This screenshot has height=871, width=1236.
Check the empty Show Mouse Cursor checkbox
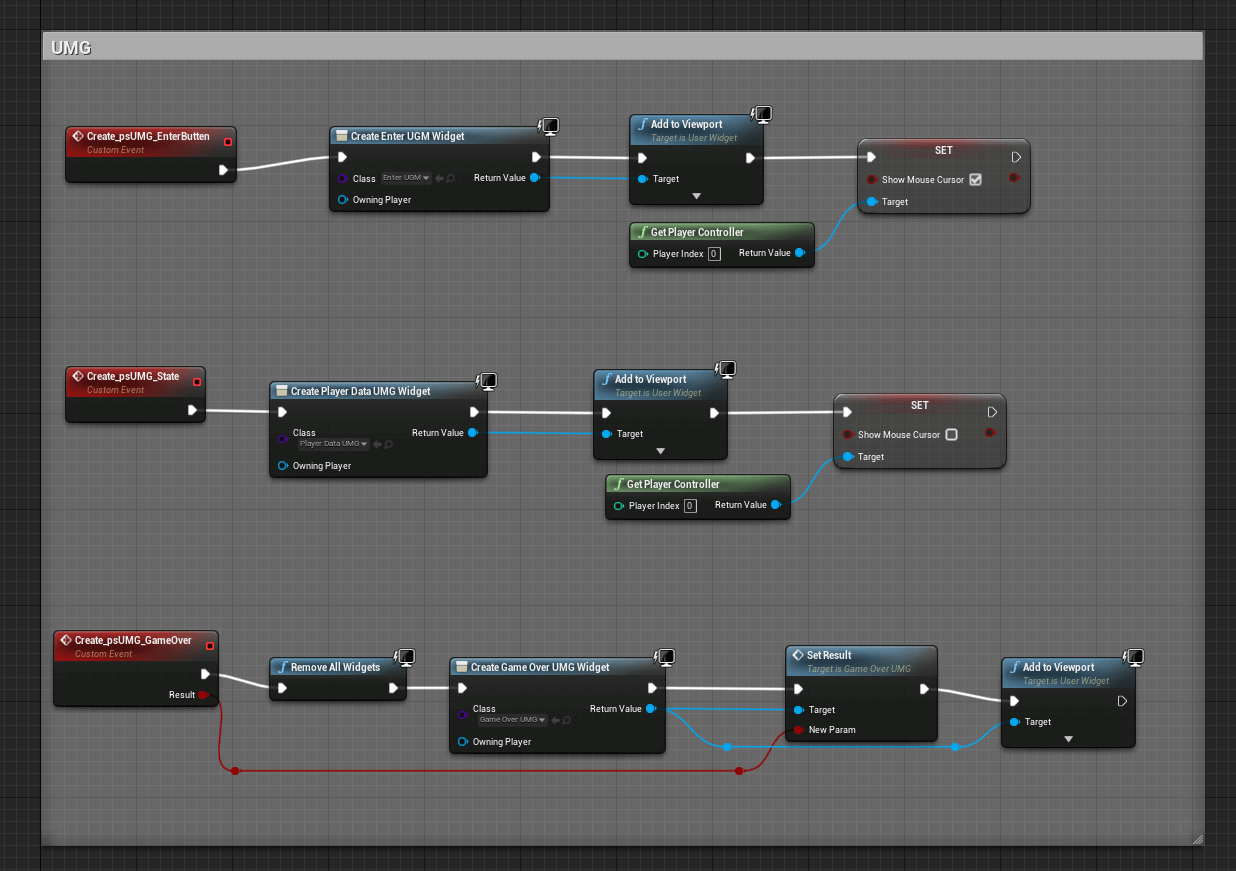(951, 435)
